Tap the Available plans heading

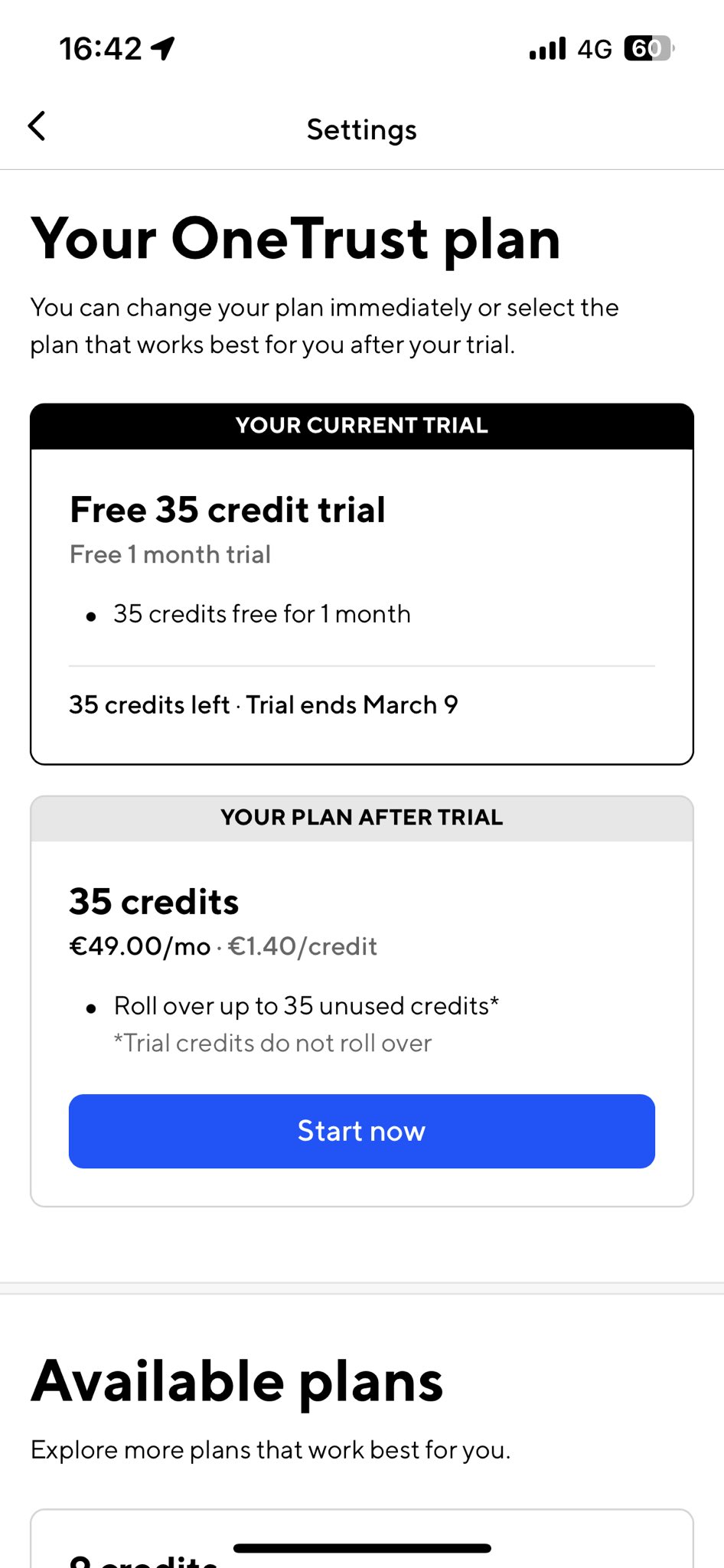[x=237, y=1381]
